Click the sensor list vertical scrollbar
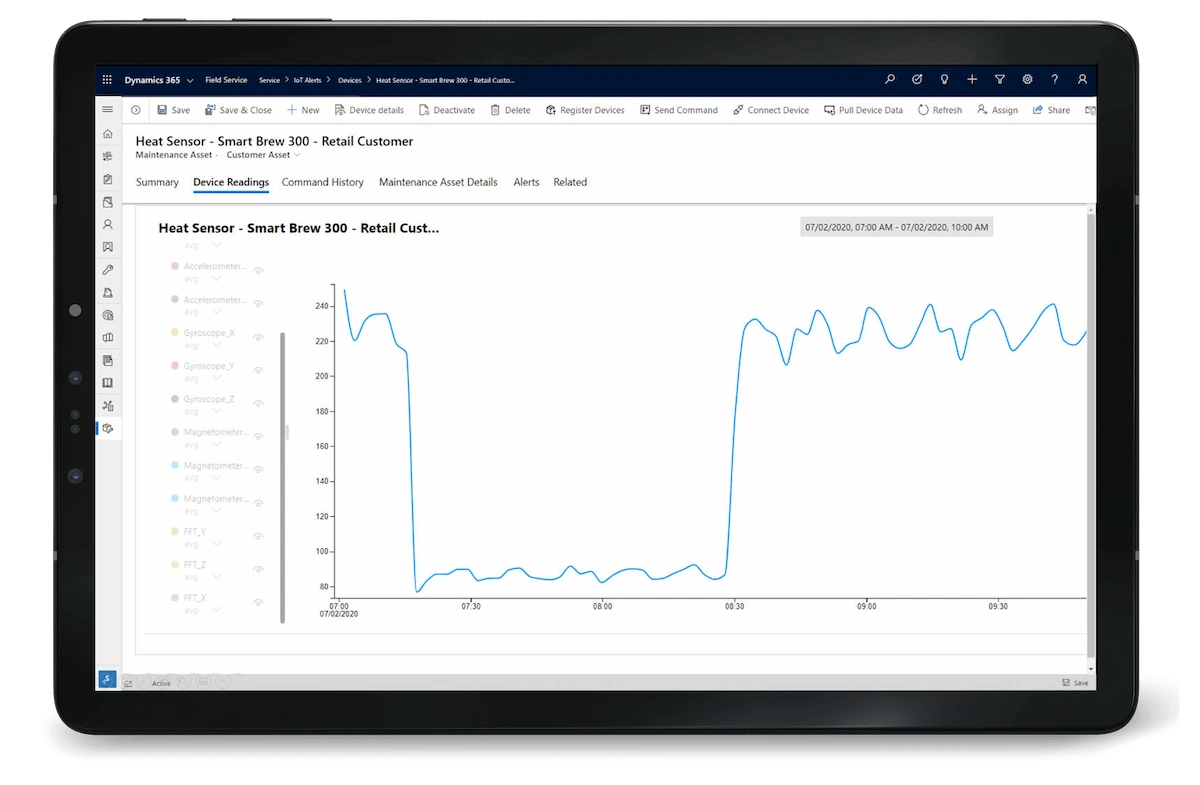Screen dimensions: 1200x785 click(x=282, y=478)
